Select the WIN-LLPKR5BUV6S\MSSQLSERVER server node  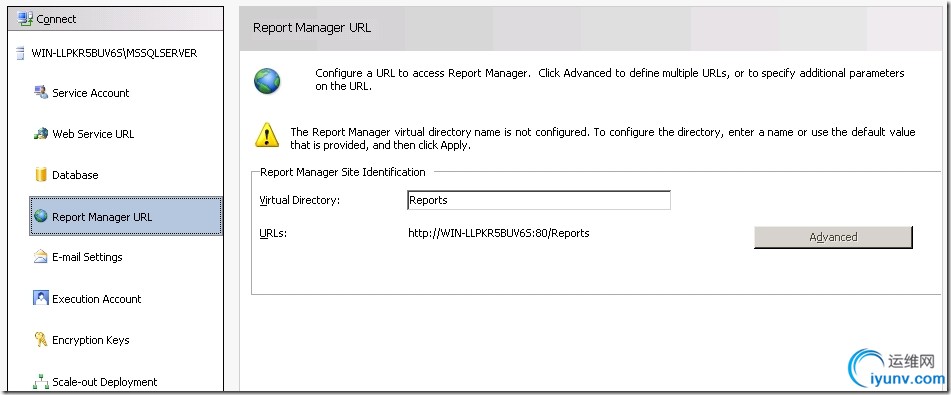[x=115, y=53]
